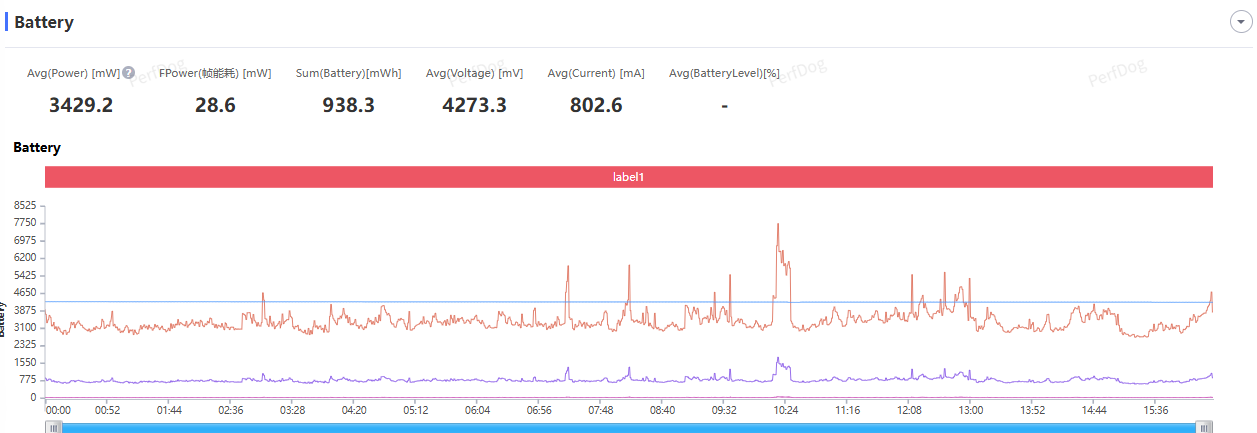Click the bold Battery chart heading
The height and width of the screenshot is (433, 1257).
37,147
